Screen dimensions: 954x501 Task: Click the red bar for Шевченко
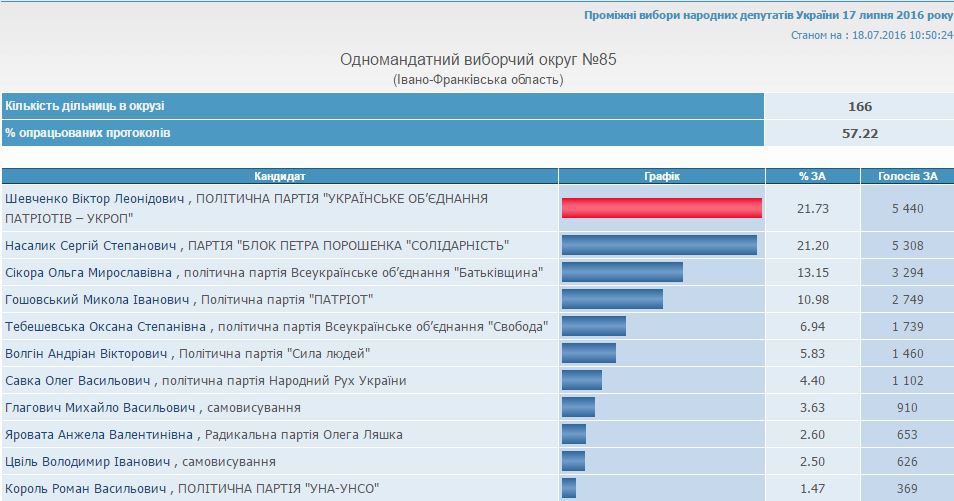[661, 208]
